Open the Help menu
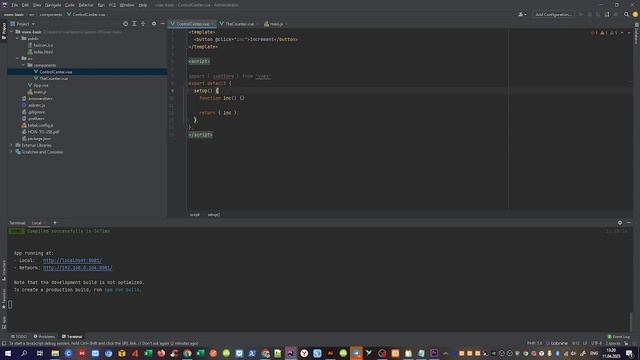Screen dimensions: 640x360 (x=142, y=5)
